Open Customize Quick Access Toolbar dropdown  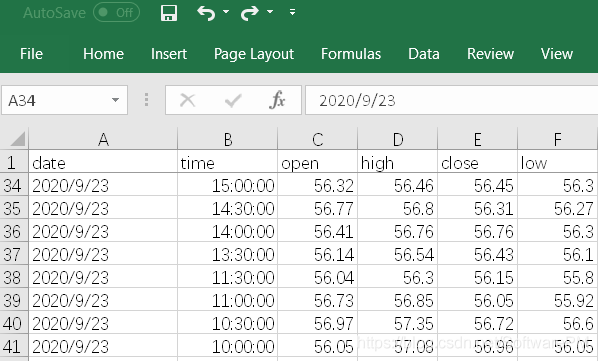pos(292,12)
